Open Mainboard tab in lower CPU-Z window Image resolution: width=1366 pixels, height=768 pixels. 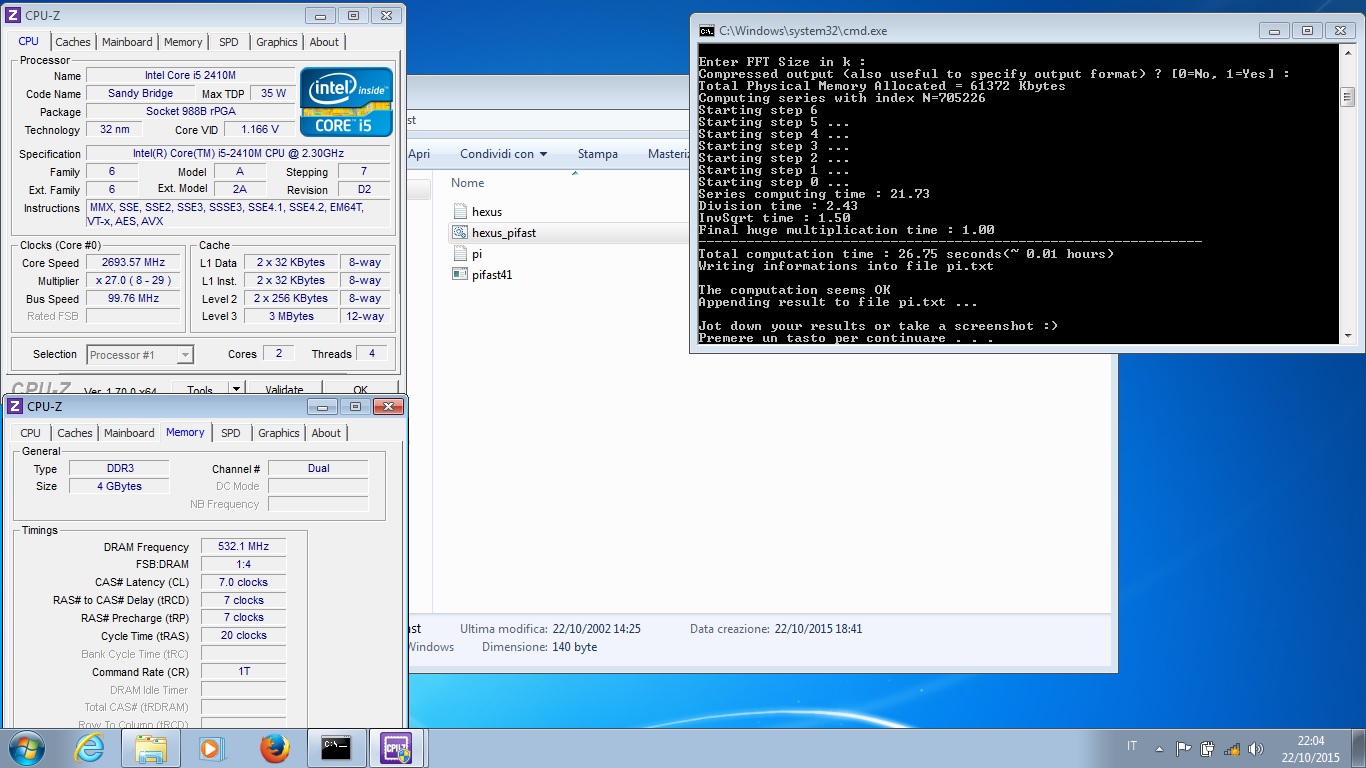129,433
